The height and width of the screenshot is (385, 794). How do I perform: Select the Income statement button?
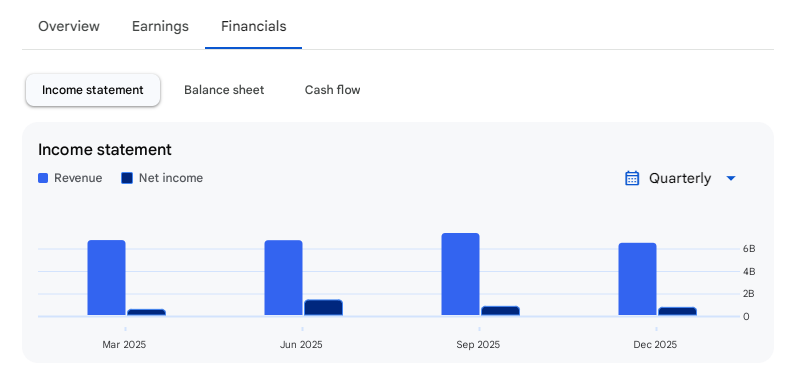93,90
